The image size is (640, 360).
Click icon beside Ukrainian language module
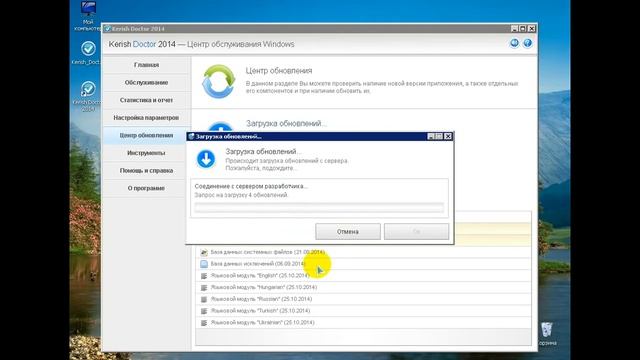pyautogui.click(x=204, y=323)
